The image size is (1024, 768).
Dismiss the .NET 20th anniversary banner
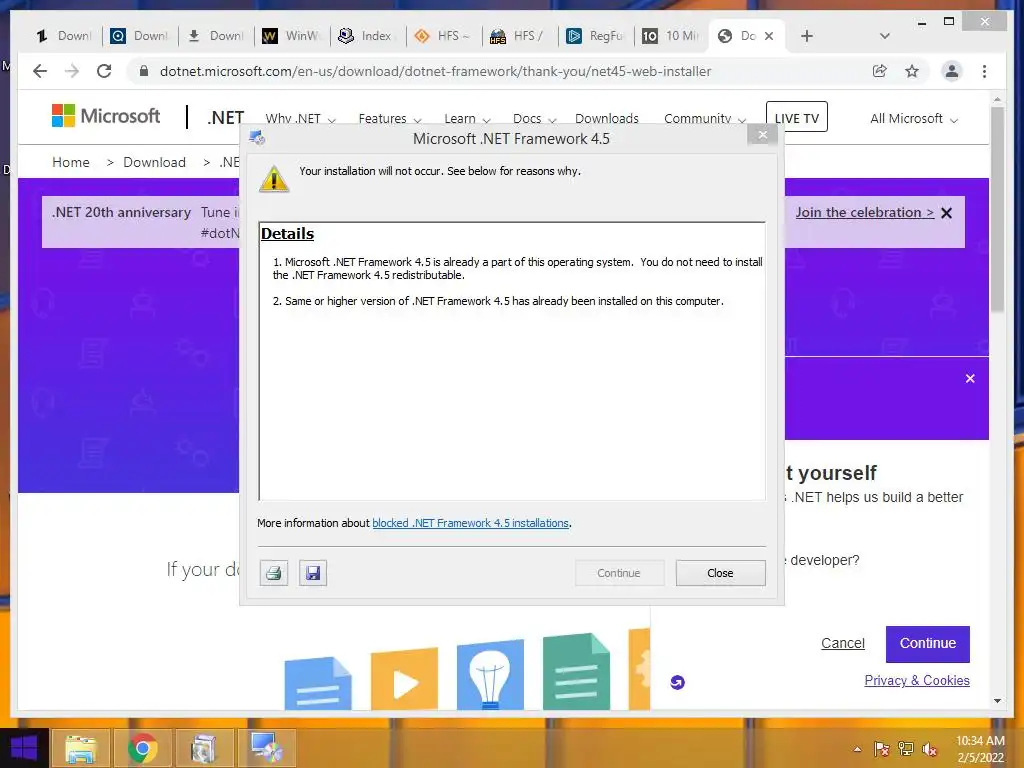946,213
